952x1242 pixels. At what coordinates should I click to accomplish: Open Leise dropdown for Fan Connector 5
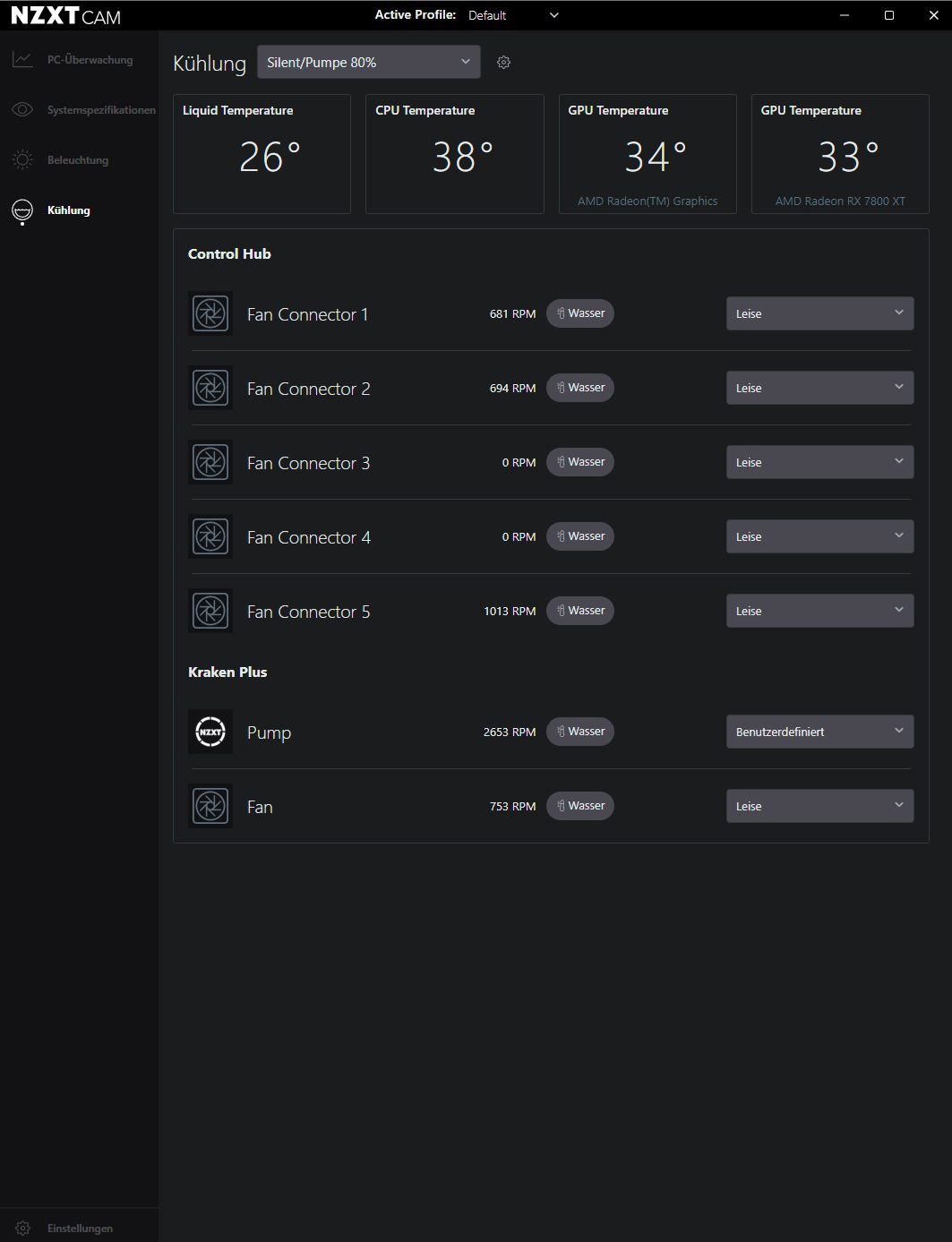(x=819, y=611)
